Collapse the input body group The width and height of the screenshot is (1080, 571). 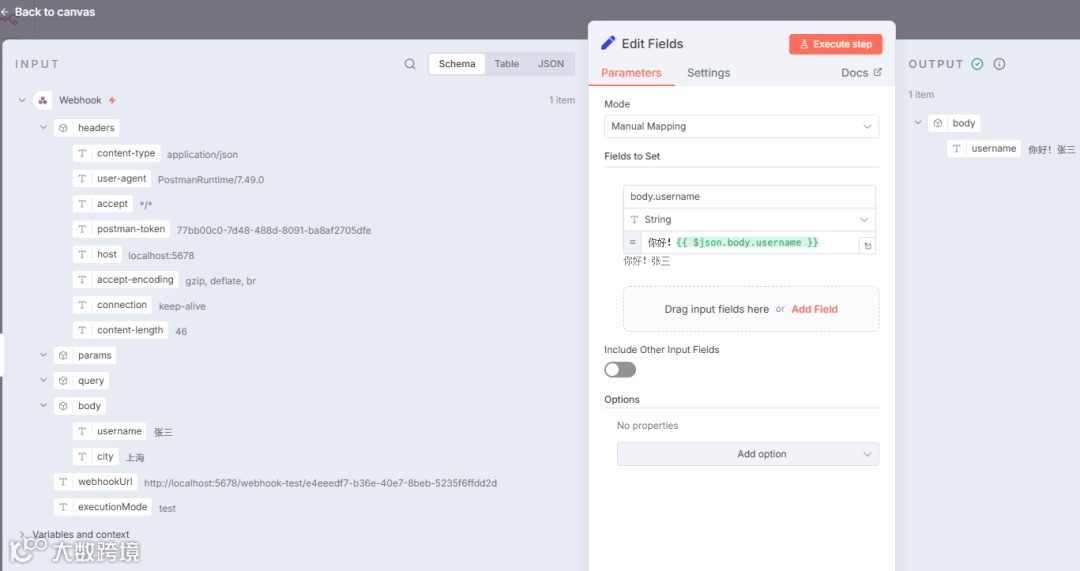[43, 406]
